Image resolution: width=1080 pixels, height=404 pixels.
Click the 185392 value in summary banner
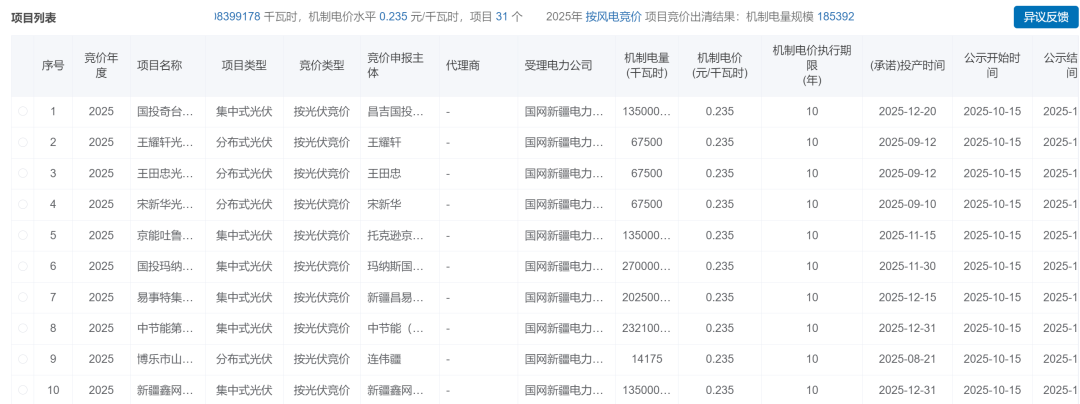[835, 17]
